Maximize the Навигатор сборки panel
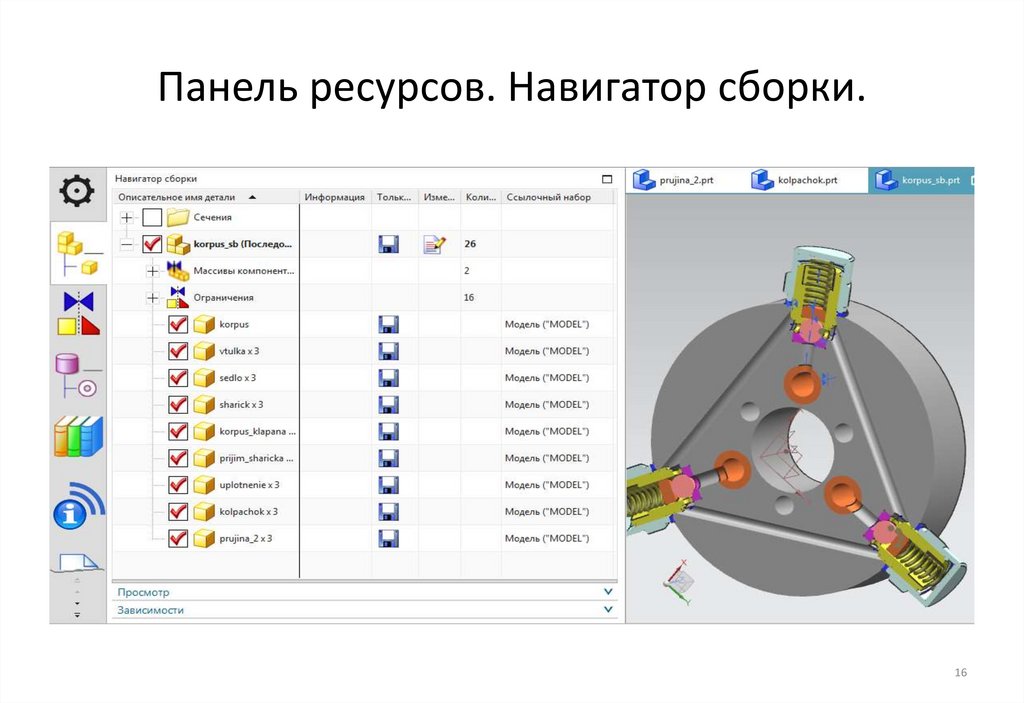This screenshot has width=1024, height=703. pos(607,179)
